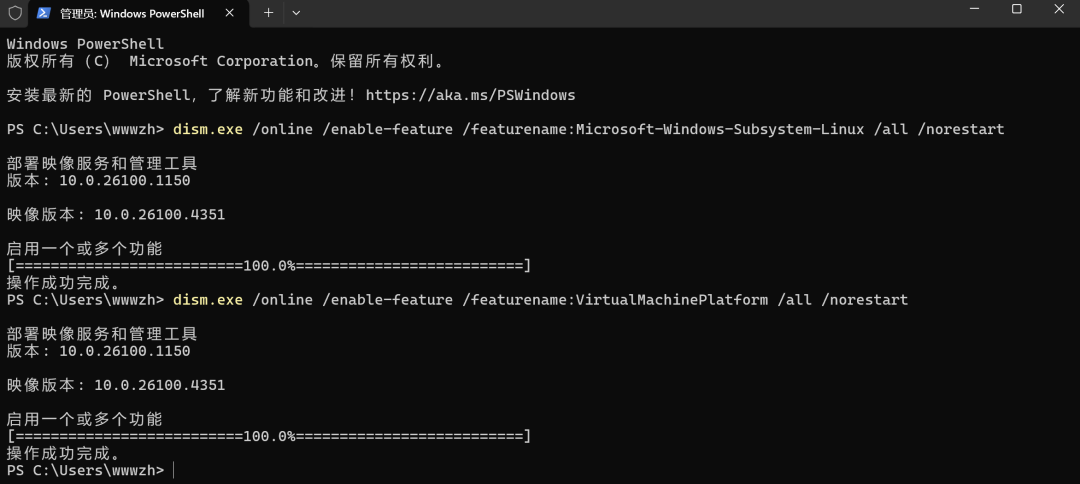Click the second dism.exe command word
The height and width of the screenshot is (484, 1080).
coord(208,300)
